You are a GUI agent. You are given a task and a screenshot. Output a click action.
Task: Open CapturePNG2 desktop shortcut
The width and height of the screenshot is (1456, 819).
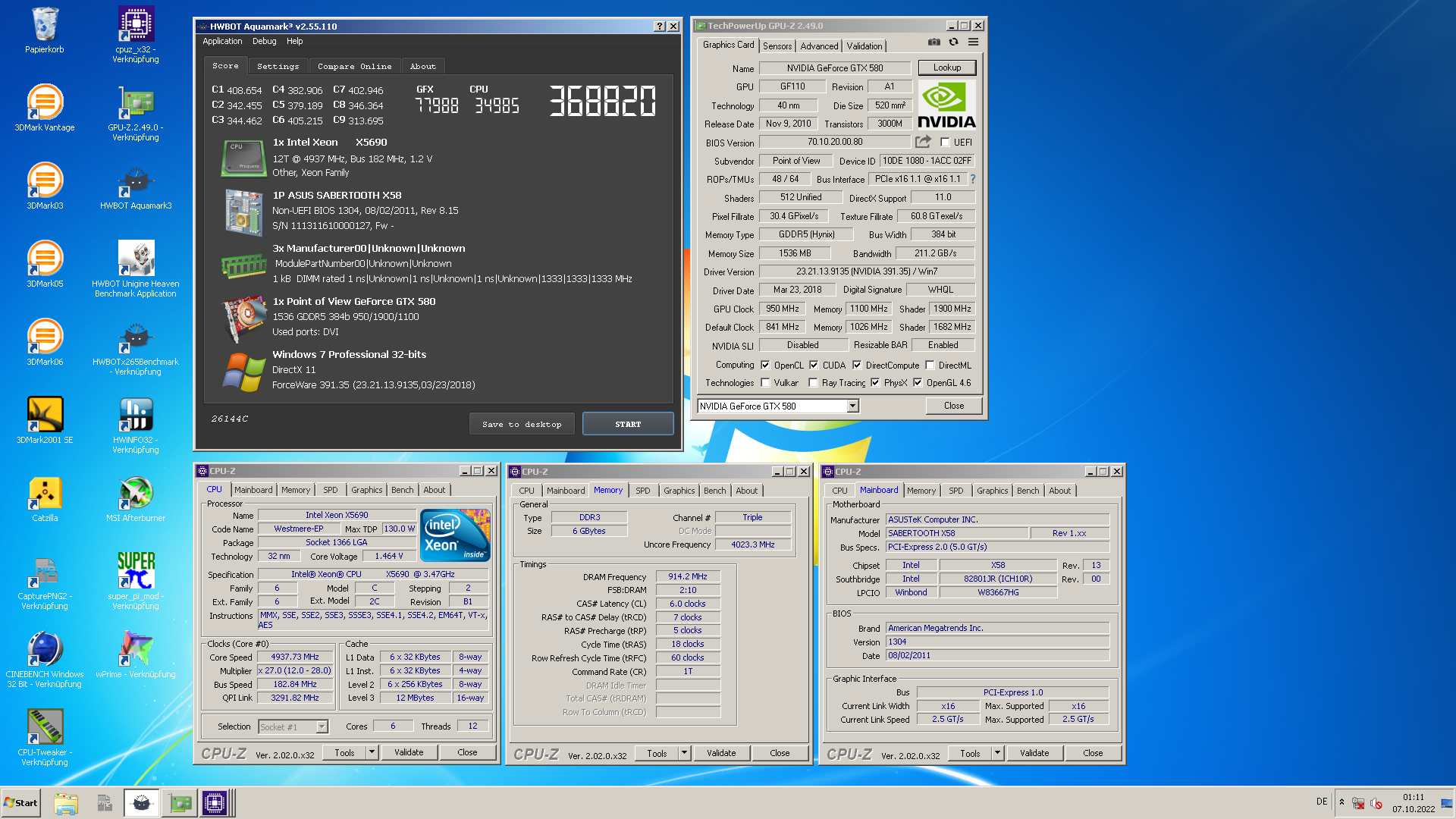click(45, 582)
